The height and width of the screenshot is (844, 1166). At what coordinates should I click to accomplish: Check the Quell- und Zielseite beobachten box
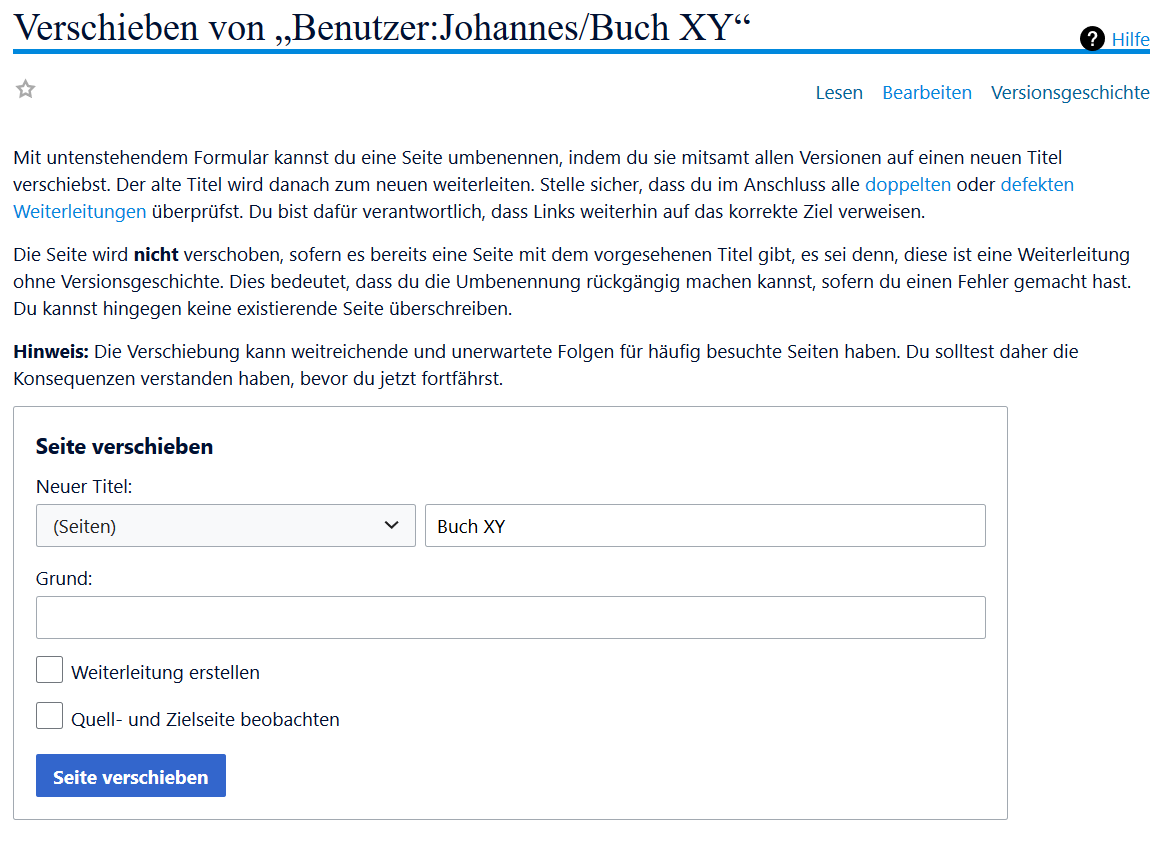[50, 717]
